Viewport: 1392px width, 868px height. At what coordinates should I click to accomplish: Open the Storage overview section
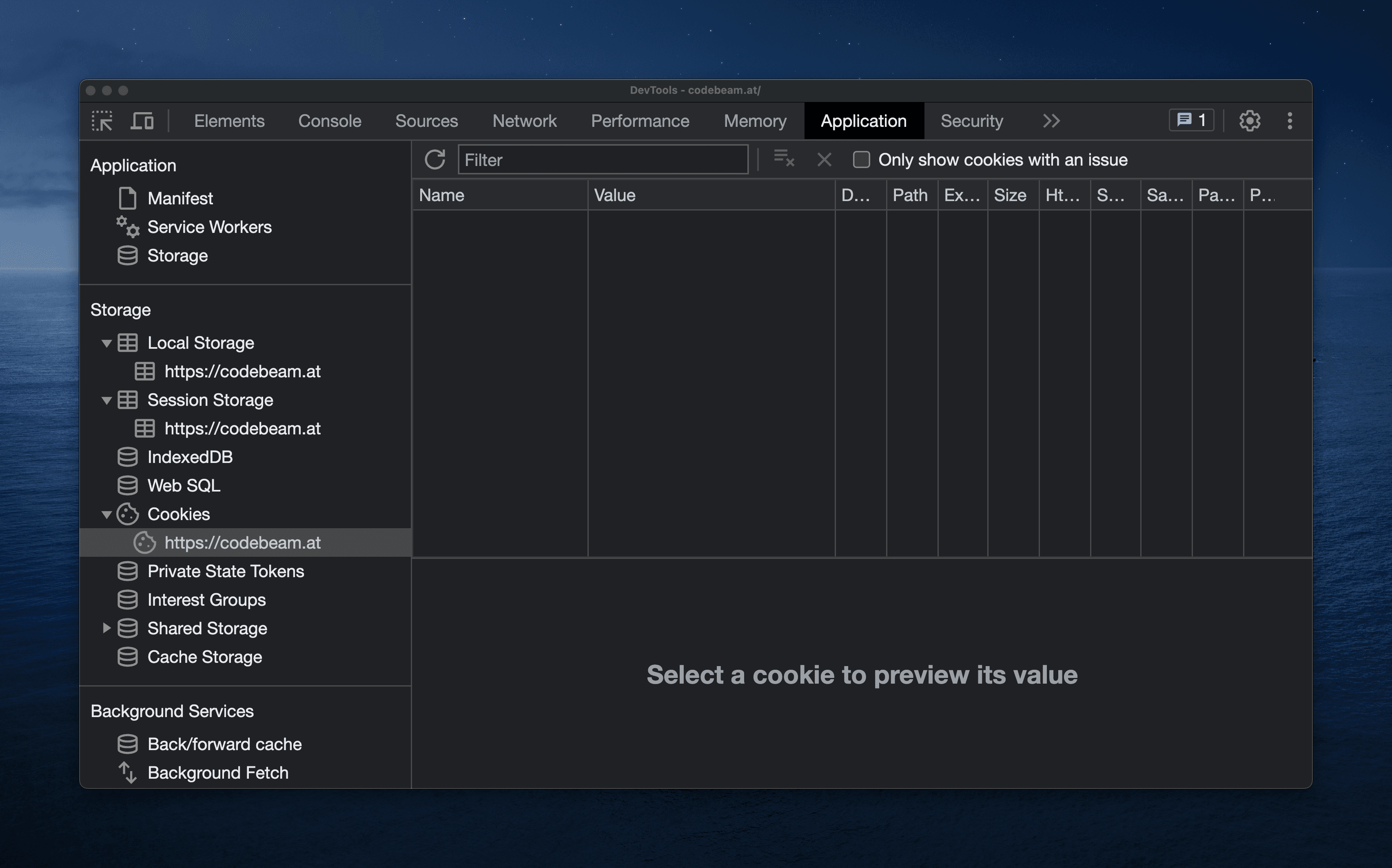click(177, 255)
